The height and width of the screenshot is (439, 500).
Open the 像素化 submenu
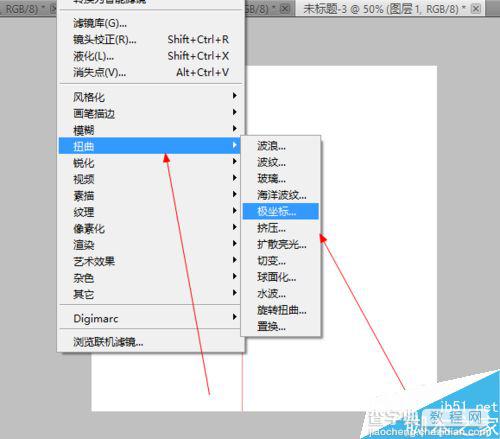[x=150, y=228]
